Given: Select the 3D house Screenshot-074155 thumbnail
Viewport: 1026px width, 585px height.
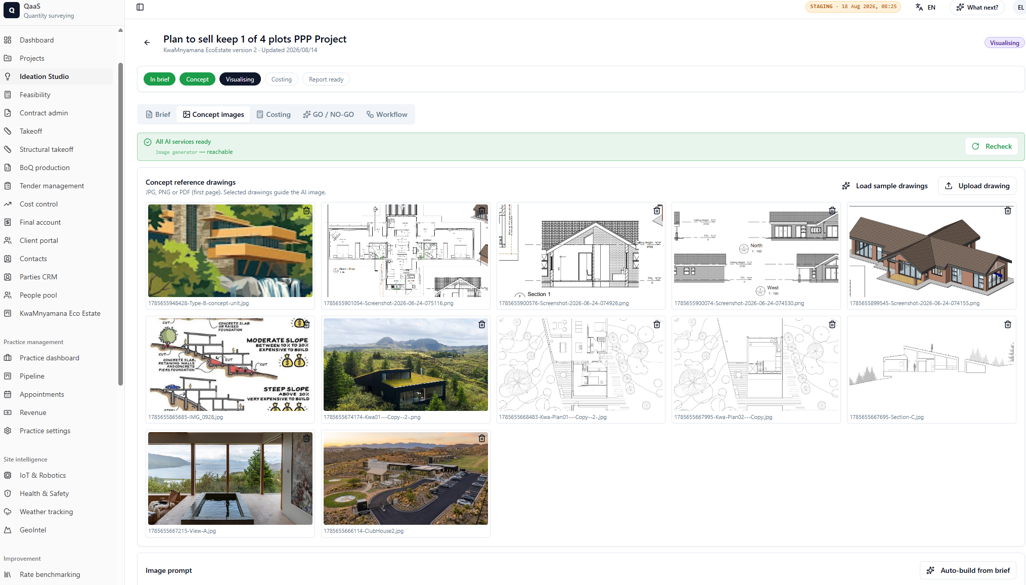Looking at the screenshot, I should 932,251.
